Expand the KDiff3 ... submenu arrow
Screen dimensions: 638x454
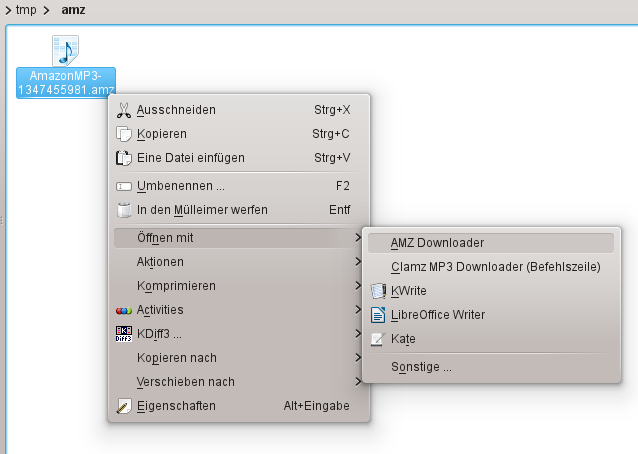point(358,334)
